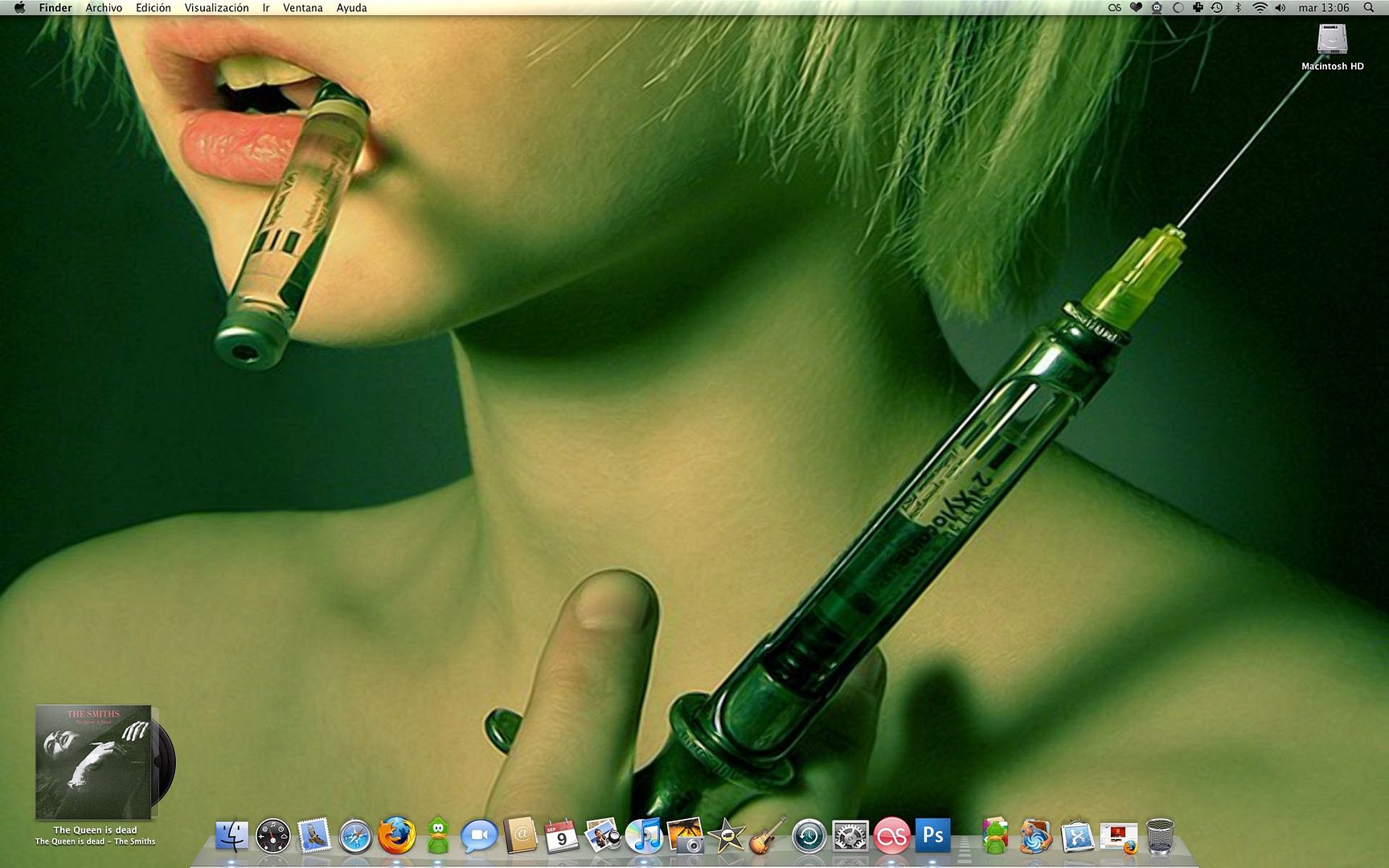Select the Macintosh HD desktop drive
This screenshot has width=1389, height=868.
(x=1332, y=40)
